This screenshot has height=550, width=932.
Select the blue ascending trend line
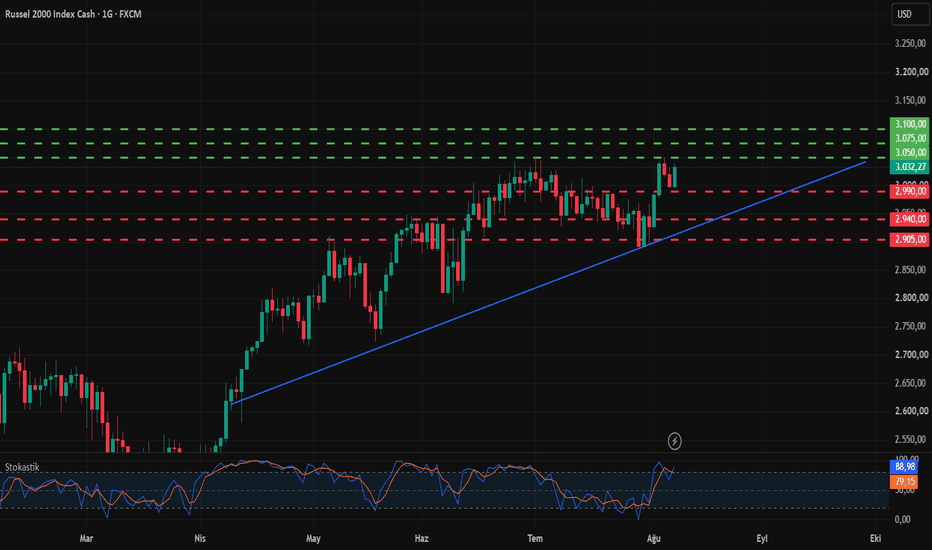(548, 282)
